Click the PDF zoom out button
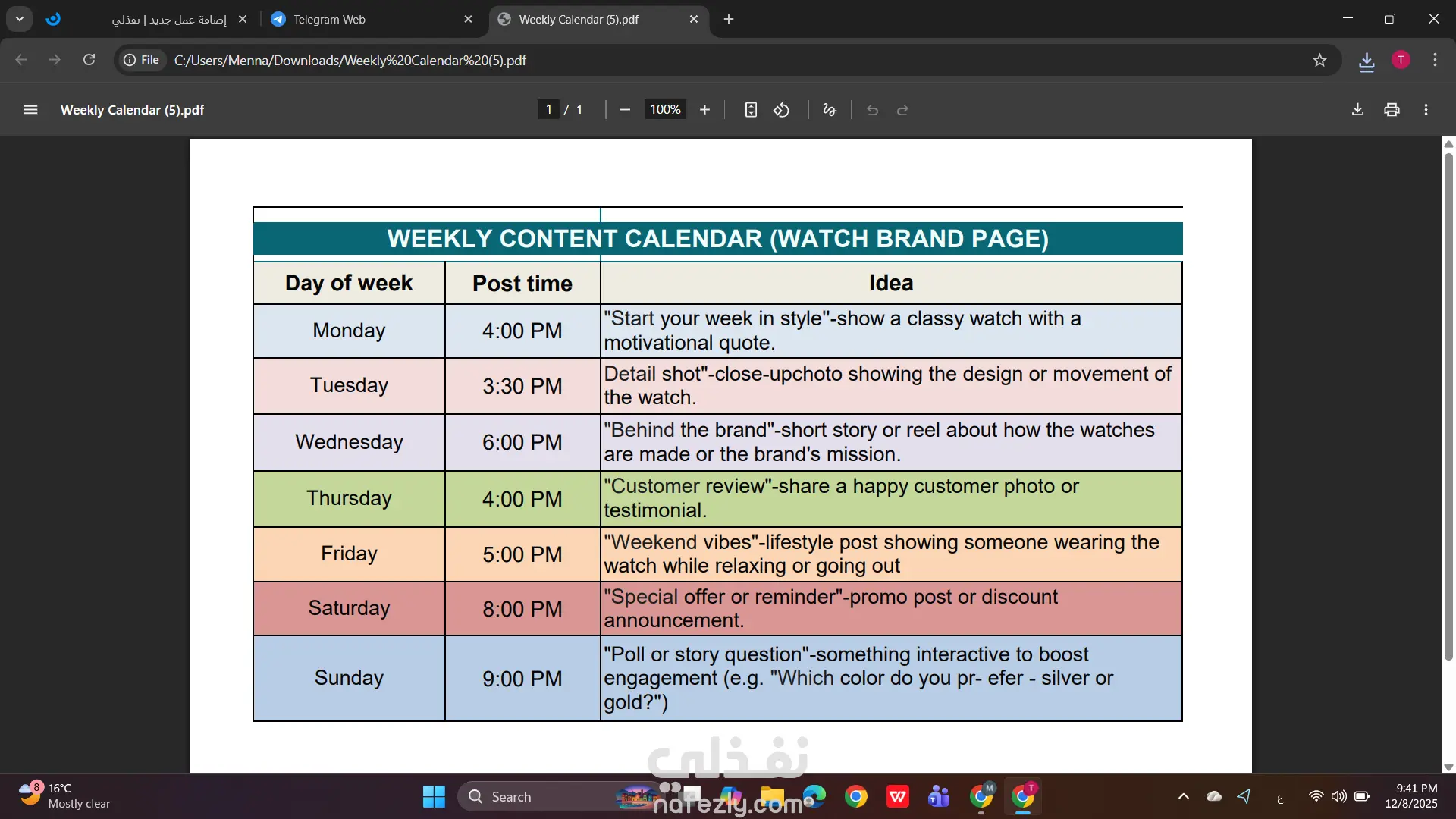This screenshot has height=819, width=1456. [625, 110]
